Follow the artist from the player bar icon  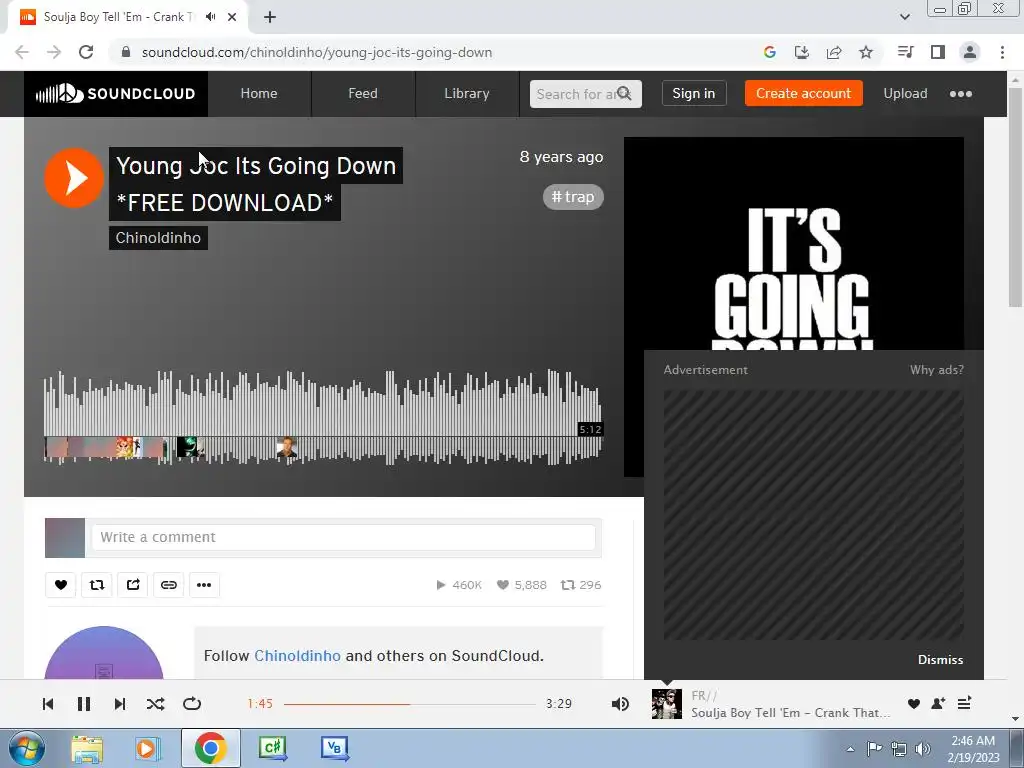click(938, 703)
